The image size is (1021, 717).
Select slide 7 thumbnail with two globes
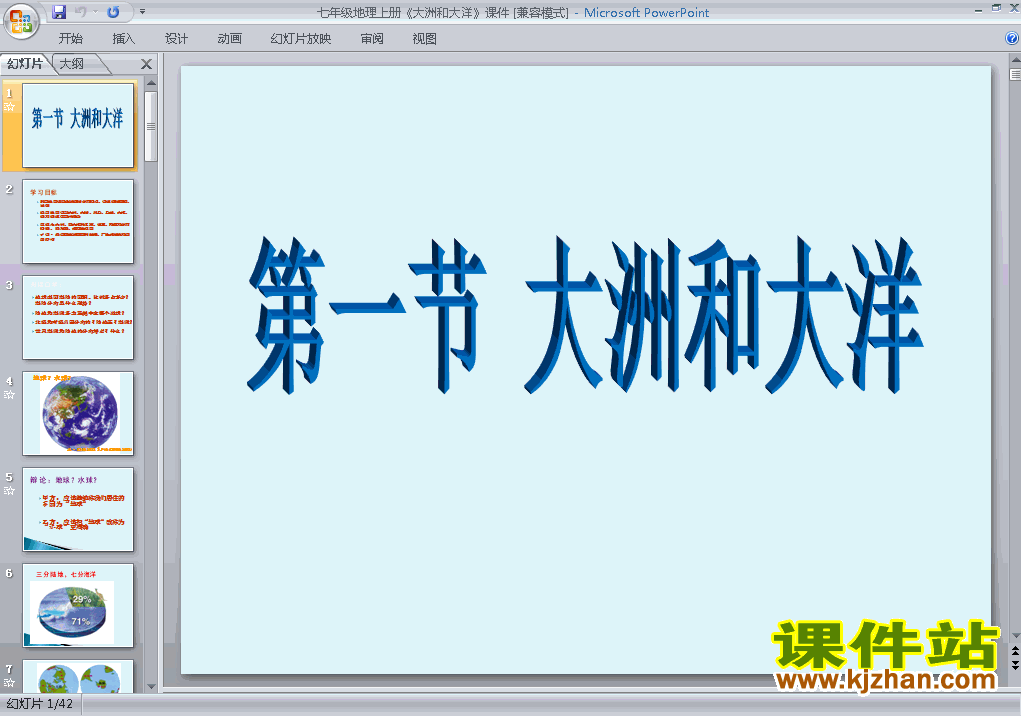pyautogui.click(x=78, y=677)
